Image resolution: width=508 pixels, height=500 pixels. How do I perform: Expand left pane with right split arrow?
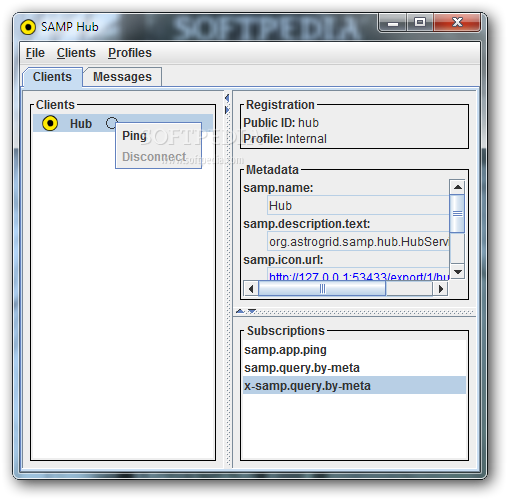pyautogui.click(x=227, y=110)
